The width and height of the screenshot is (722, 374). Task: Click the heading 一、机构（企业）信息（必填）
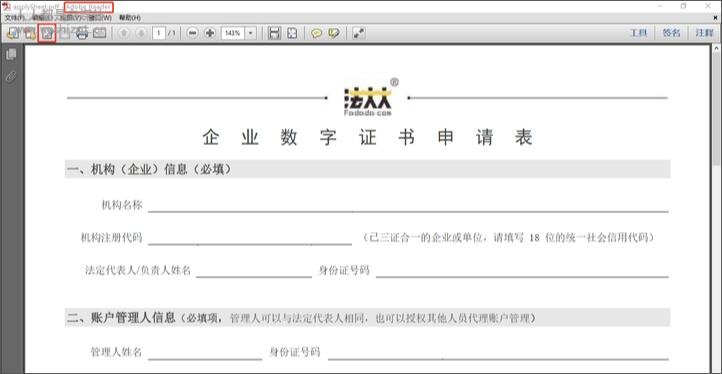coord(150,169)
